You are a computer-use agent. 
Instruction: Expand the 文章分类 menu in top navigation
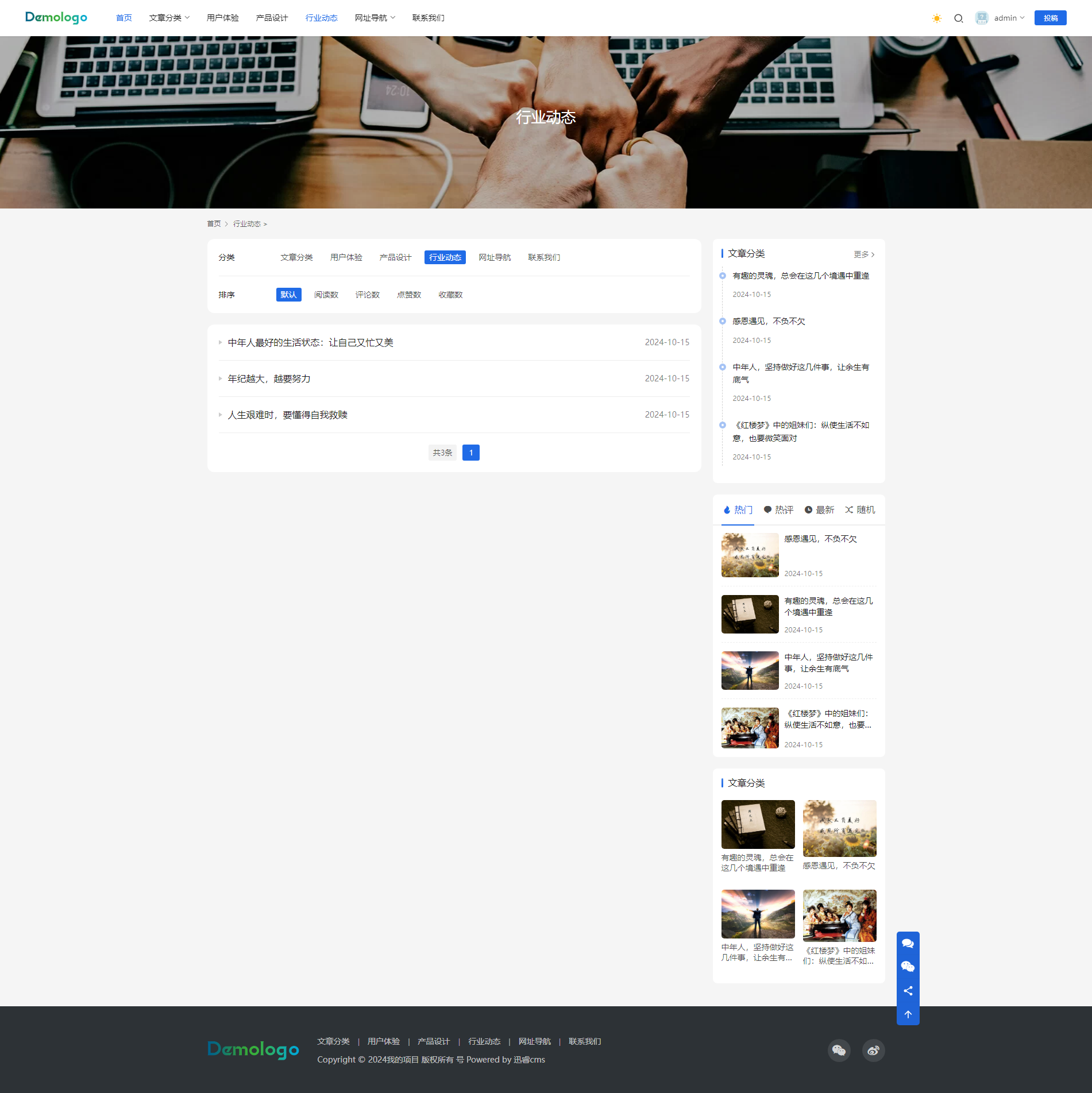[x=169, y=18]
